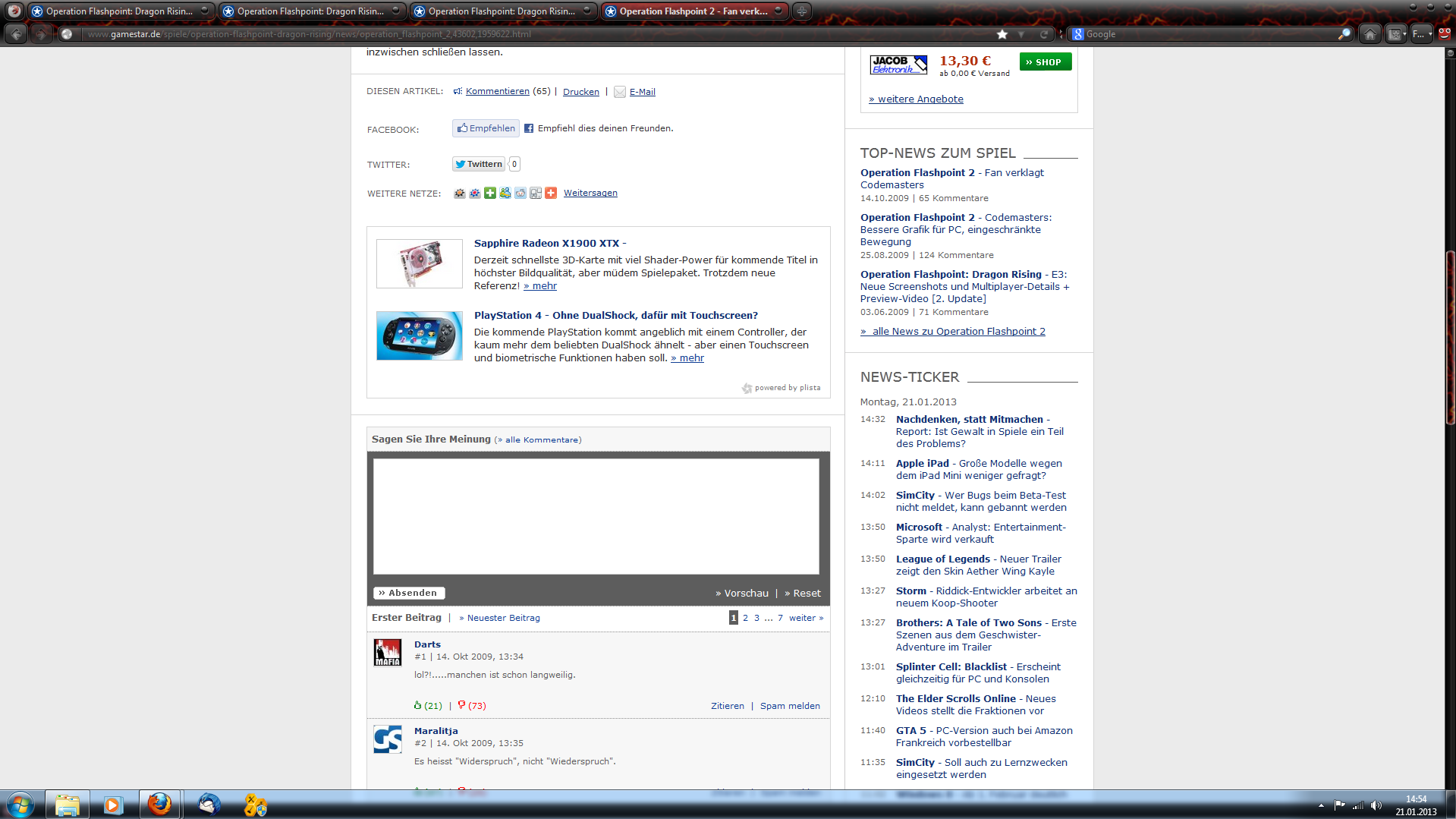Click the green SHOP button
This screenshot has width=1456, height=819.
click(1046, 61)
